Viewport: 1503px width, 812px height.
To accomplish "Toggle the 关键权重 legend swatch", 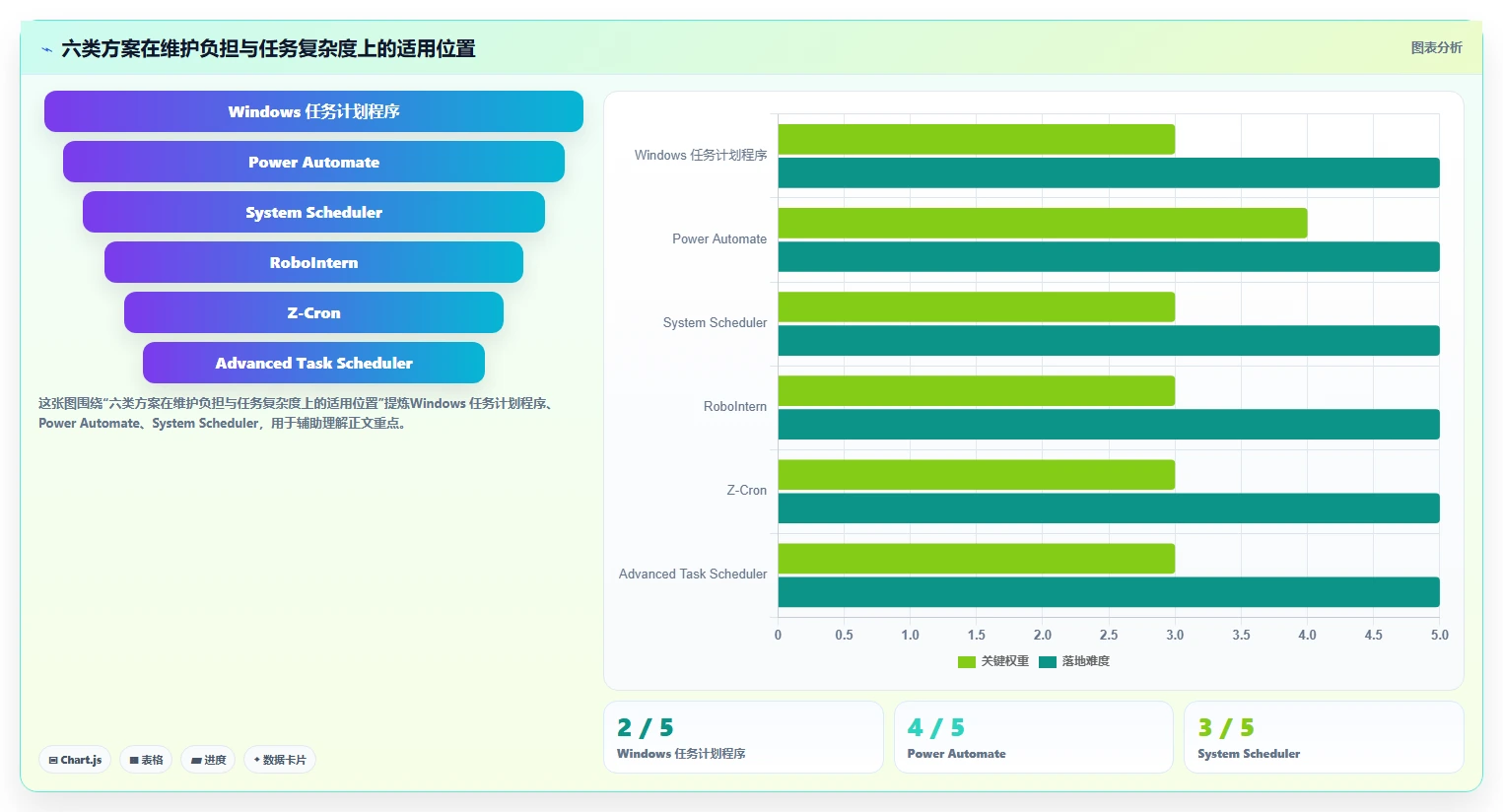I will click(967, 661).
